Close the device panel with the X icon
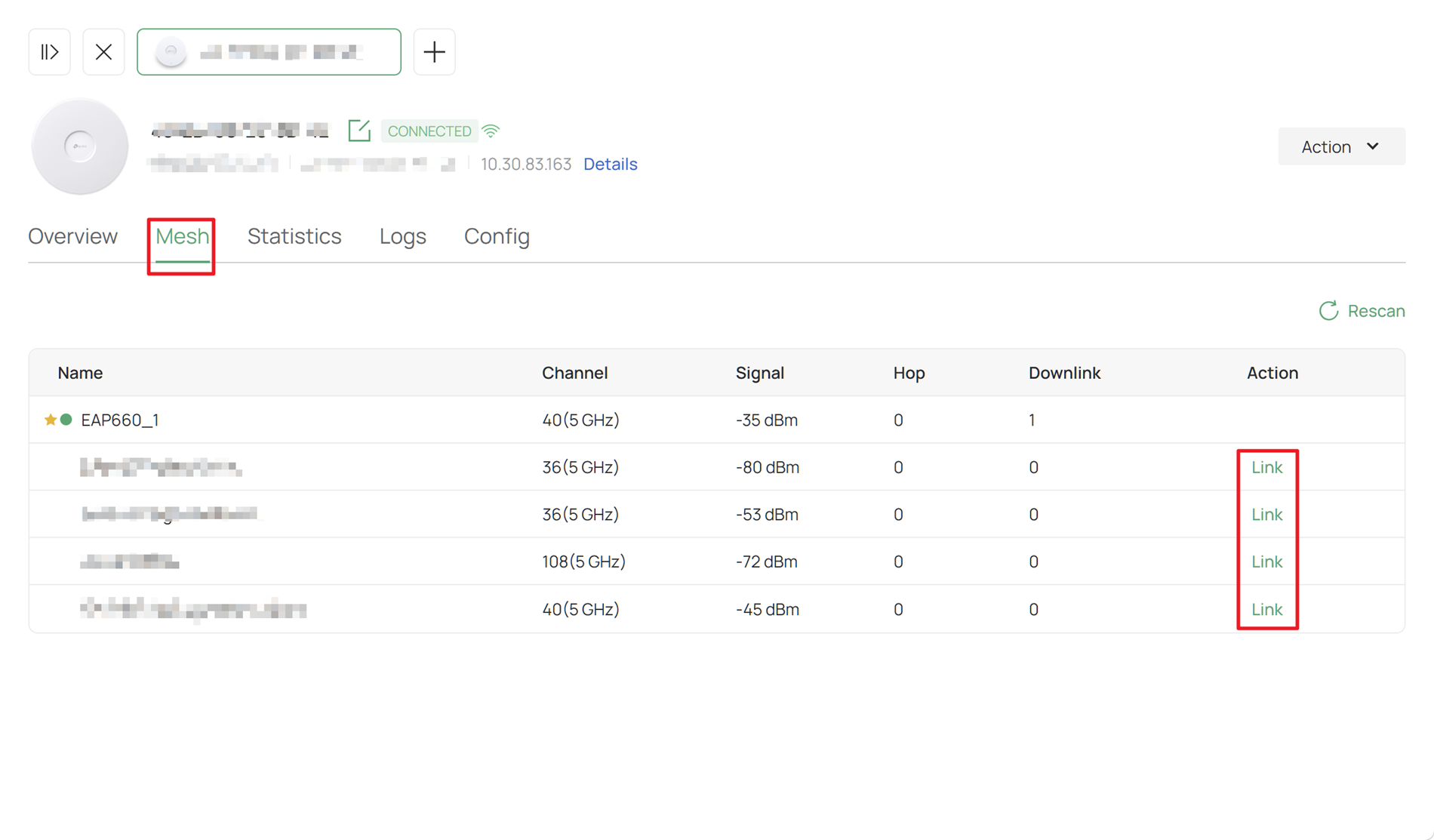Viewport: 1434px width, 840px height. click(103, 52)
